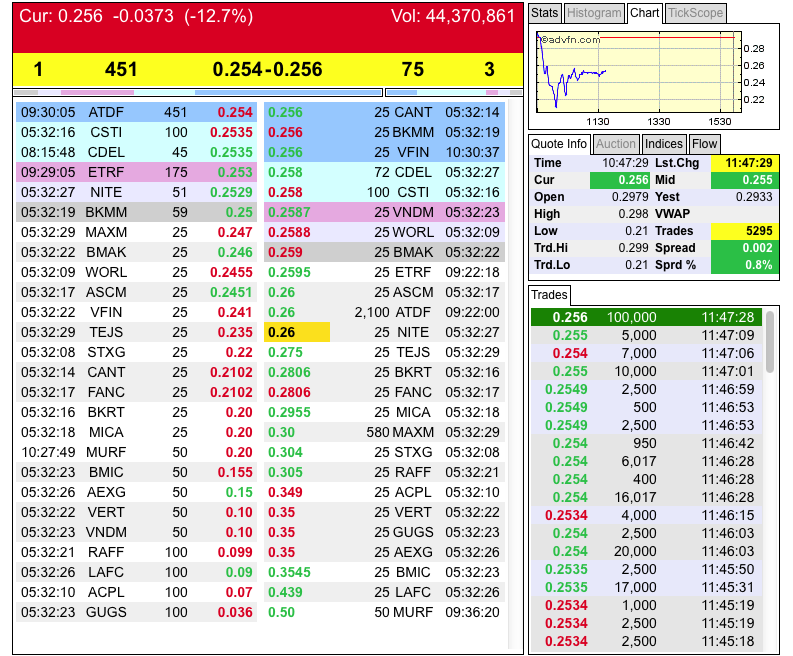
Task: Click the ATDF ask of 2,100
Action: click(384, 312)
